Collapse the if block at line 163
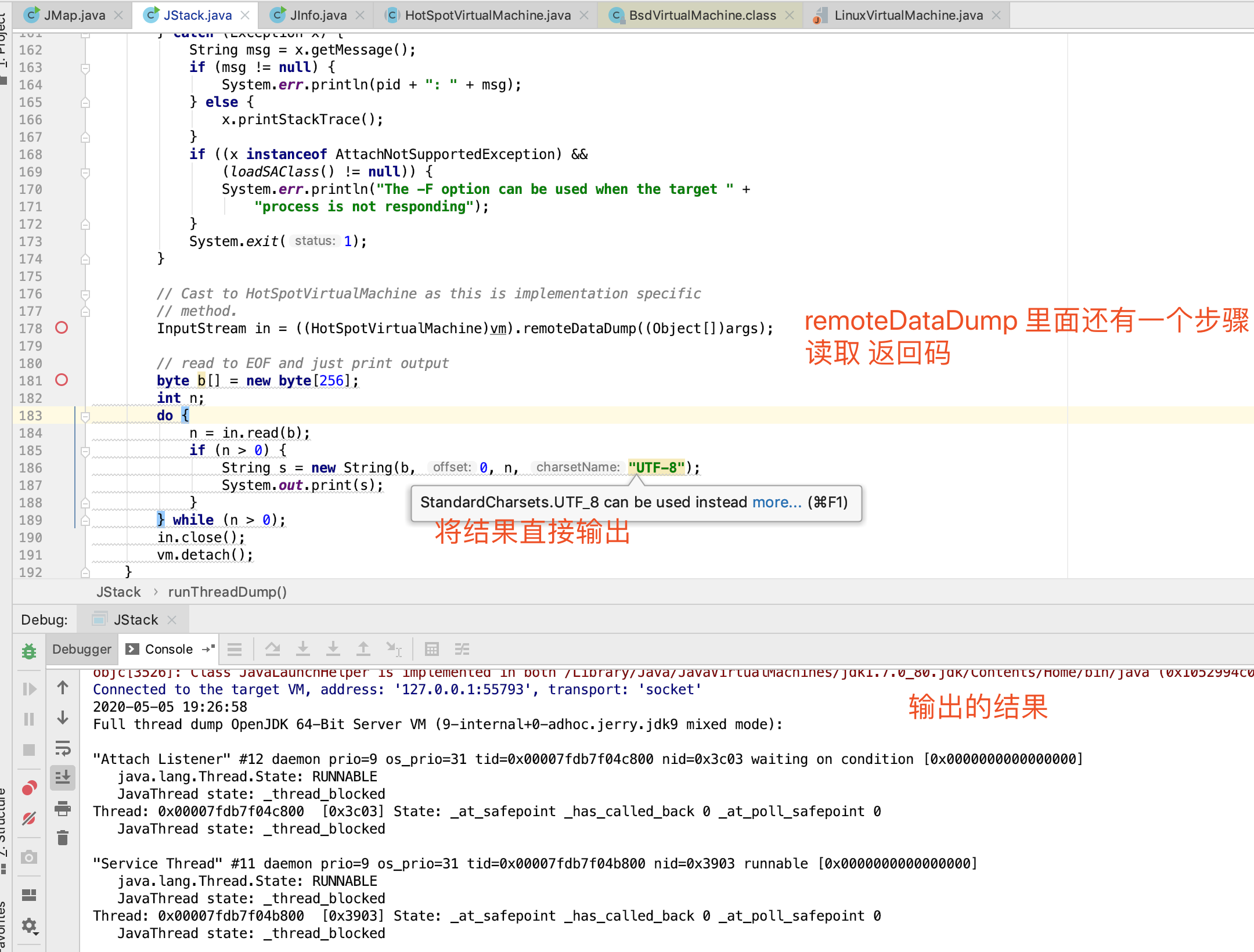1254x952 pixels. click(85, 68)
